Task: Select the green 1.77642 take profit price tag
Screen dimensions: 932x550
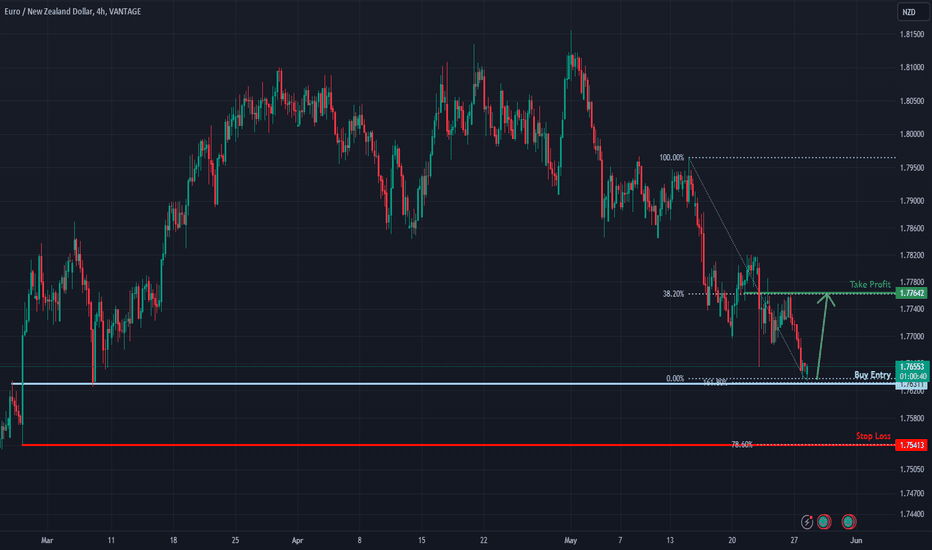Action: [911, 293]
